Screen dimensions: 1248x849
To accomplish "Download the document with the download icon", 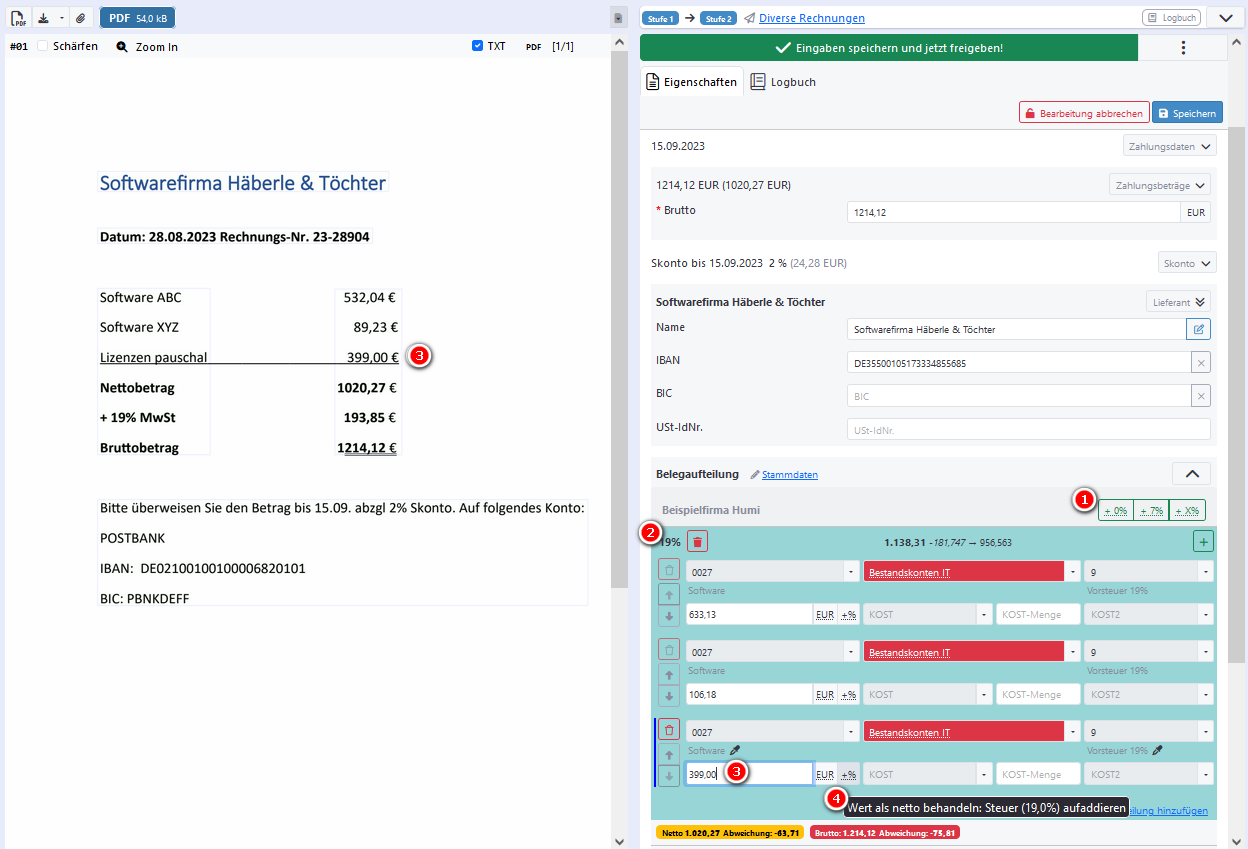I will point(43,18).
